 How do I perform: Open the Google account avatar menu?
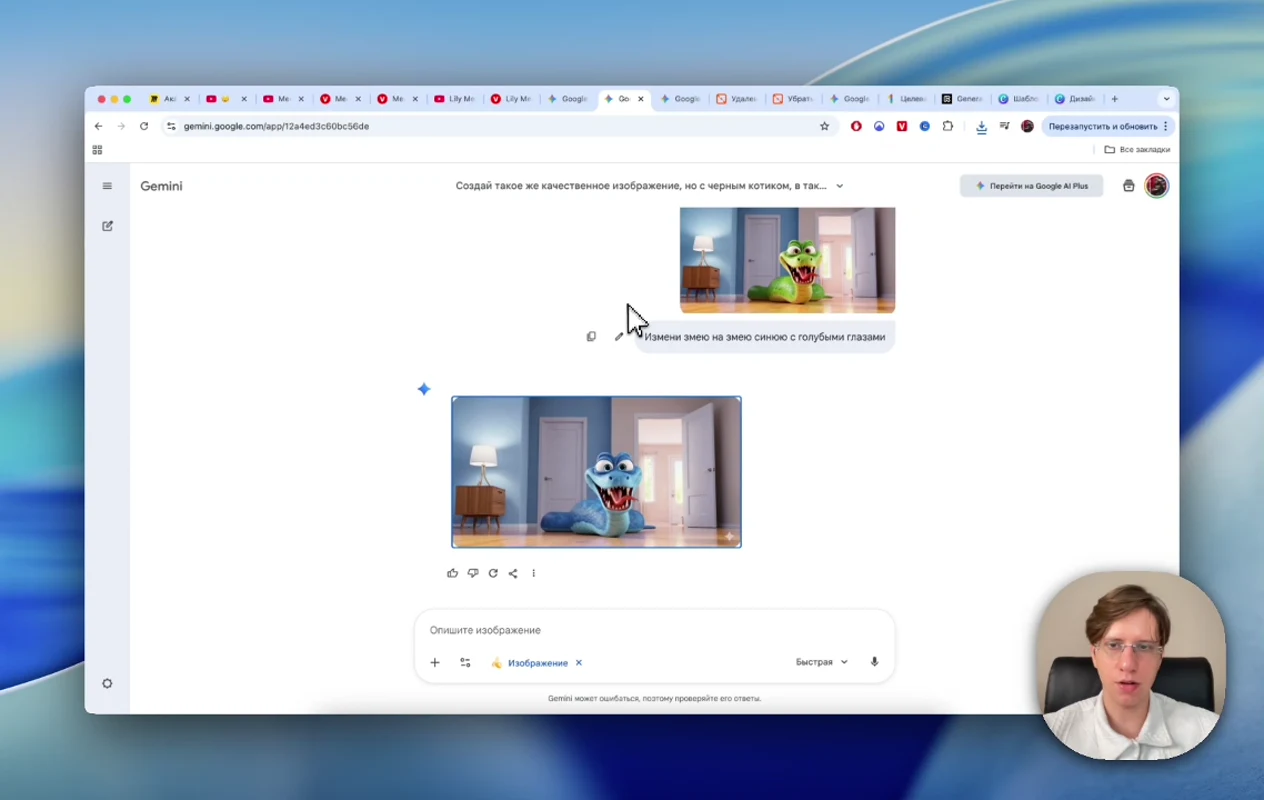pyautogui.click(x=1157, y=186)
